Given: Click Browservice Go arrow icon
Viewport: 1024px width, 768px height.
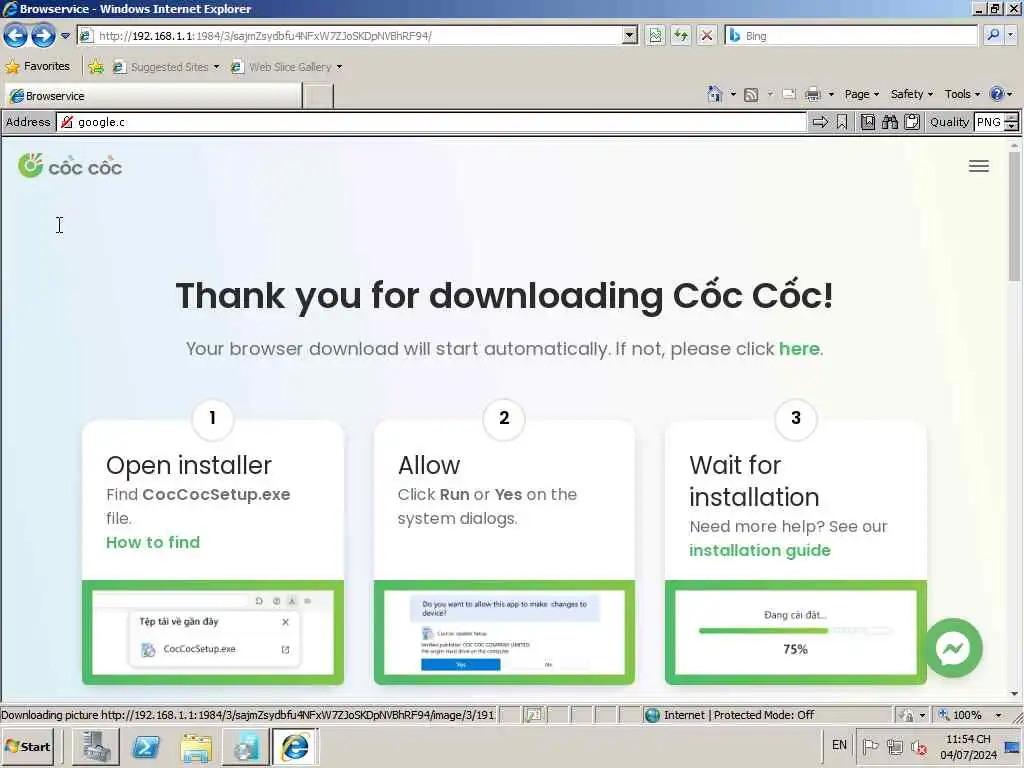Looking at the screenshot, I should coord(820,121).
